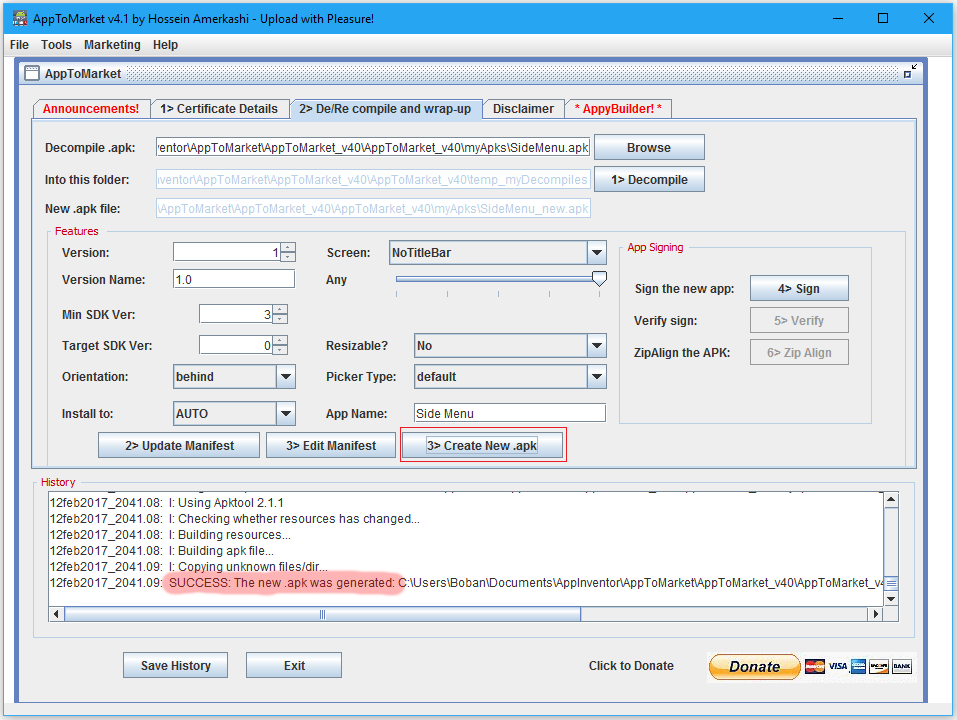The height and width of the screenshot is (720, 957).
Task: Click the 6> Zip Align button
Action: pyautogui.click(x=799, y=353)
